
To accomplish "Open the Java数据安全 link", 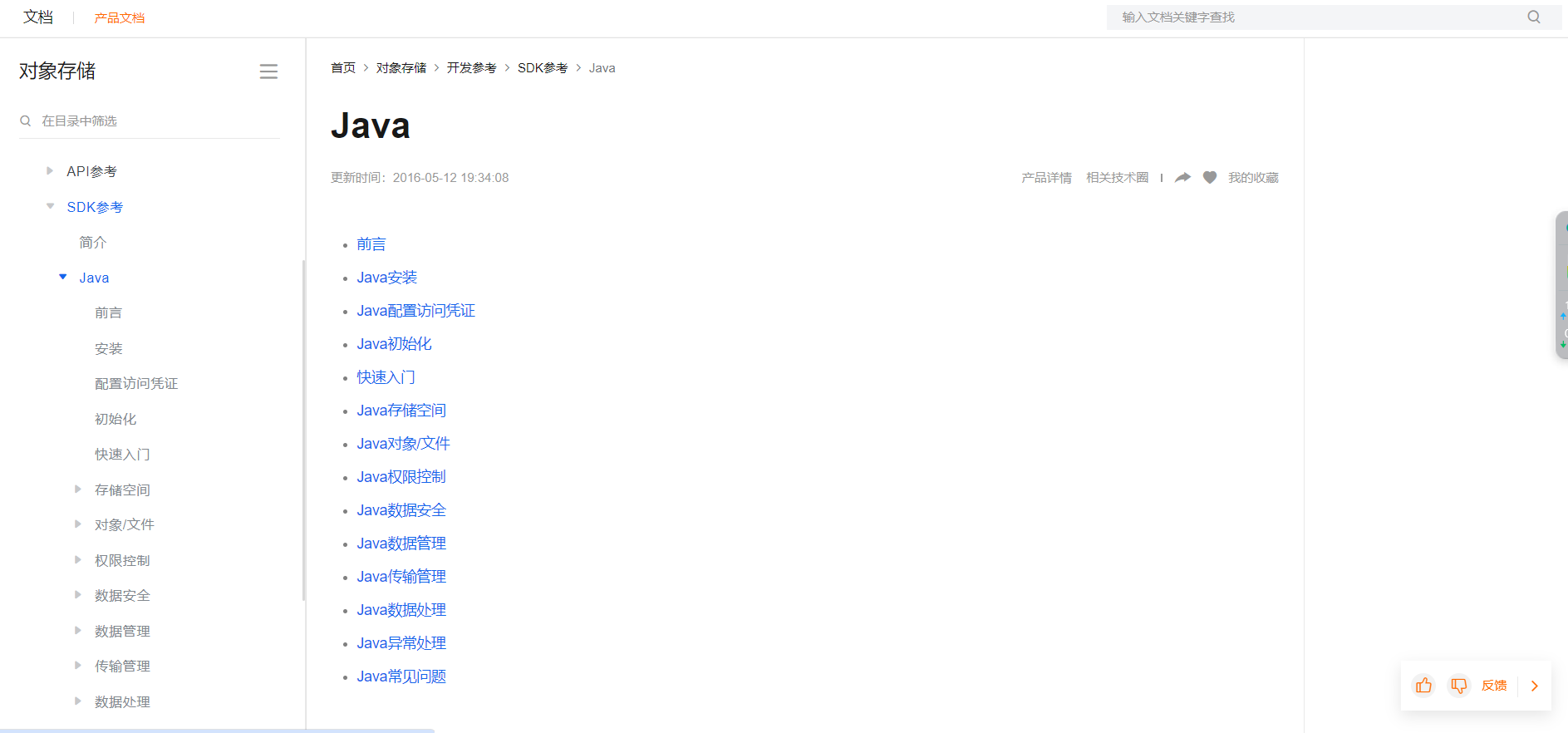I will tap(401, 509).
